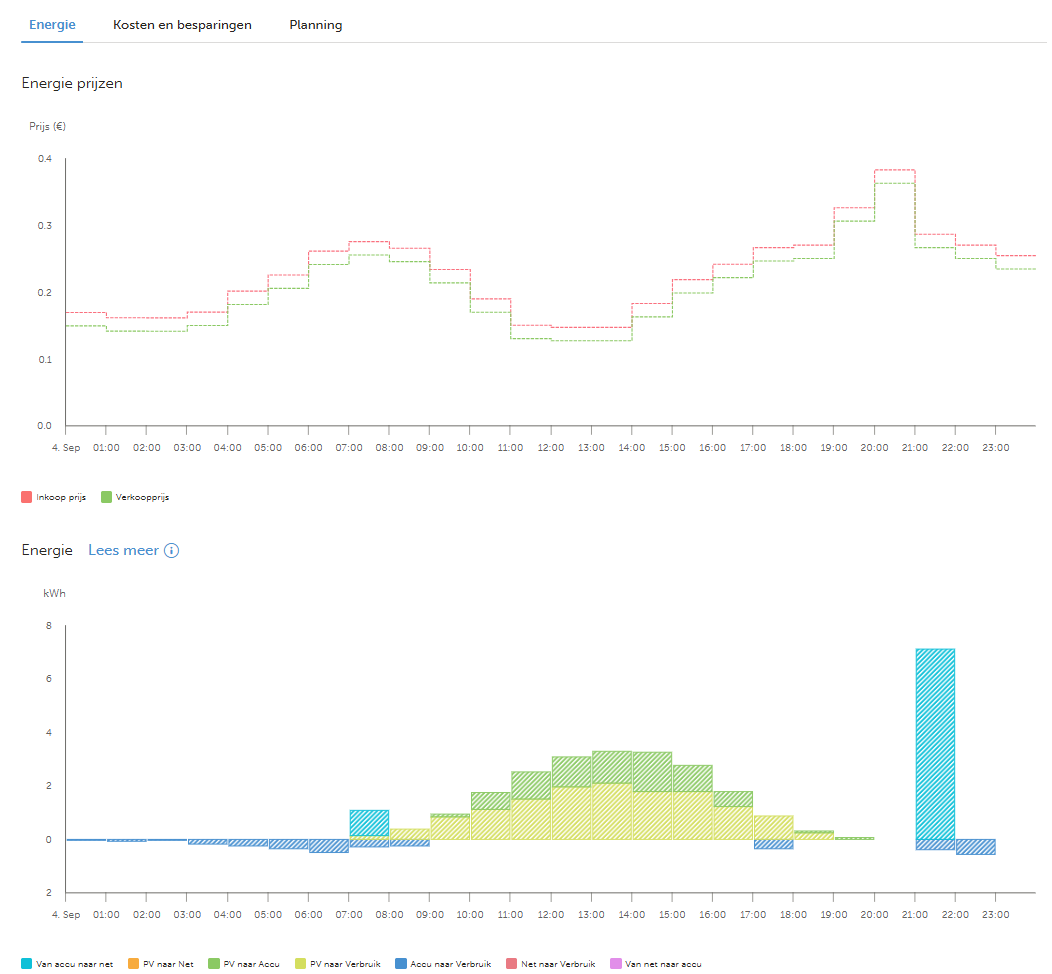The width and height of the screenshot is (1052, 974).
Task: Toggle the Inkoop prijs legend series
Action: (x=54, y=497)
